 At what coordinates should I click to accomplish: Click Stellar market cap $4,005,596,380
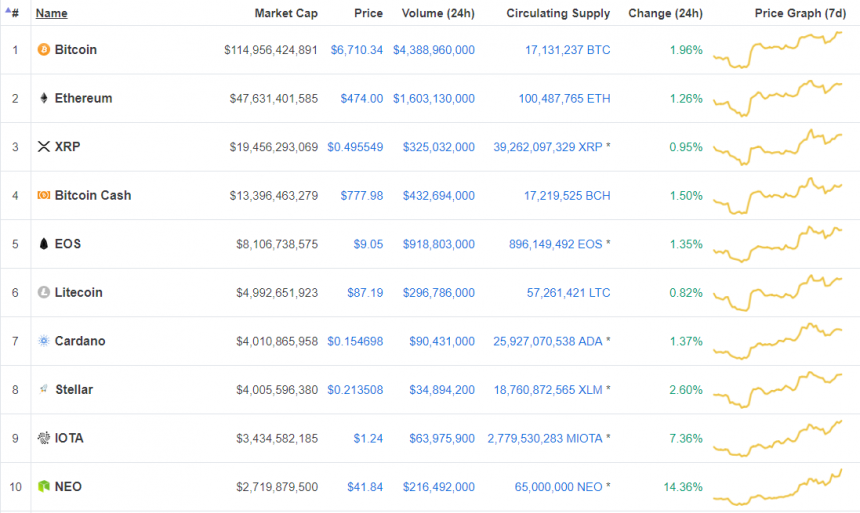click(277, 390)
